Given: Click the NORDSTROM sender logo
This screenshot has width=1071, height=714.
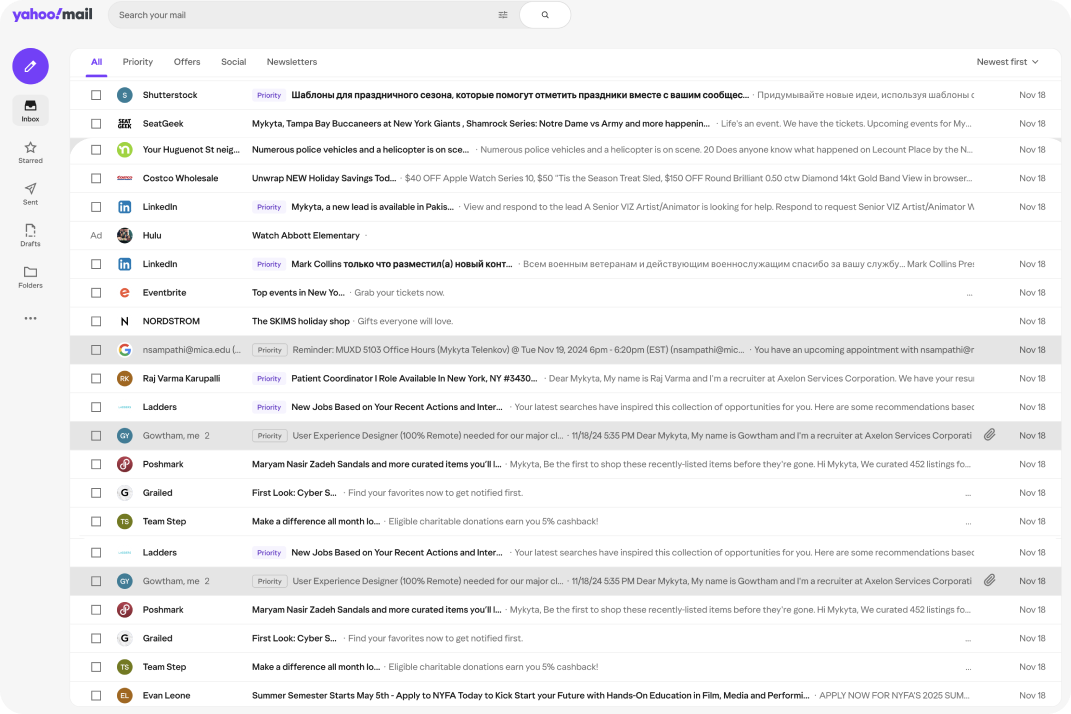Looking at the screenshot, I should [124, 321].
